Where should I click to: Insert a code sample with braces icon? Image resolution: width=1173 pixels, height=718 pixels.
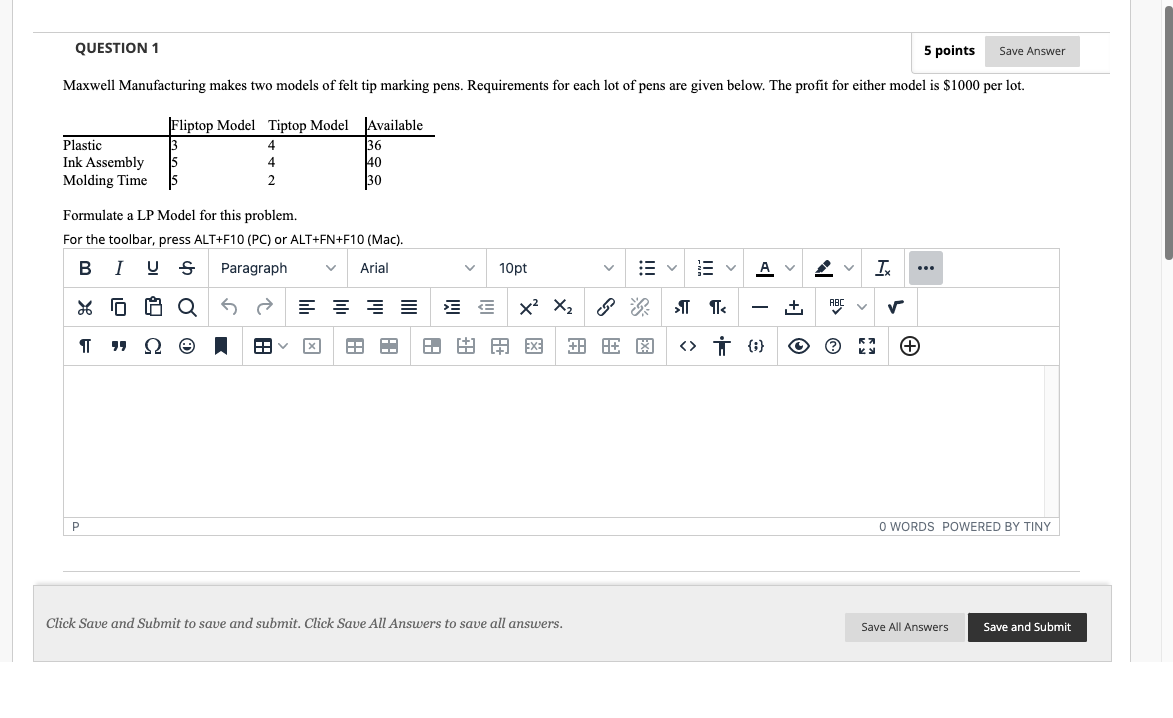tap(756, 346)
